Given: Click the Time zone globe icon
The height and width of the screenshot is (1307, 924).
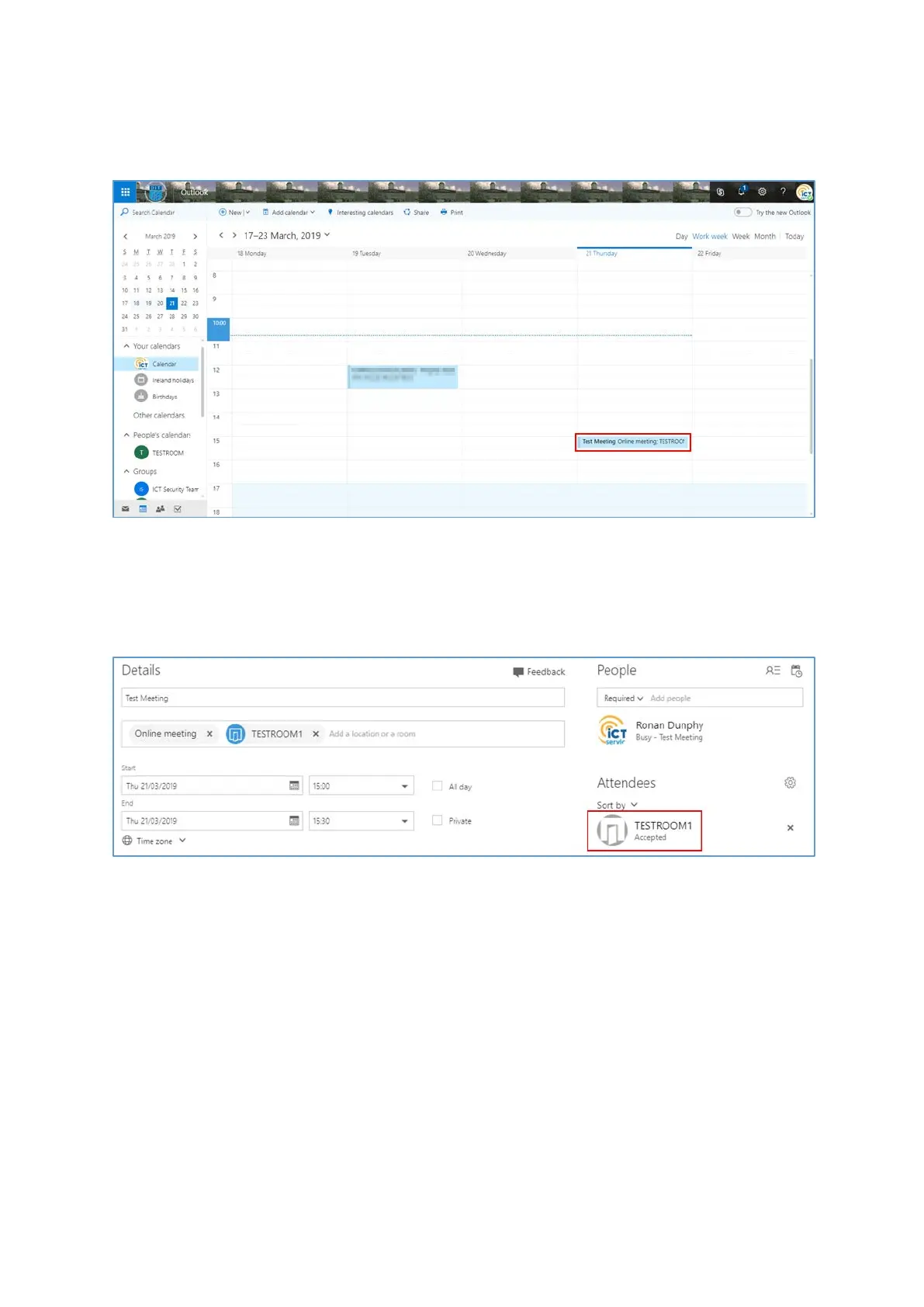Looking at the screenshot, I should pyautogui.click(x=127, y=841).
